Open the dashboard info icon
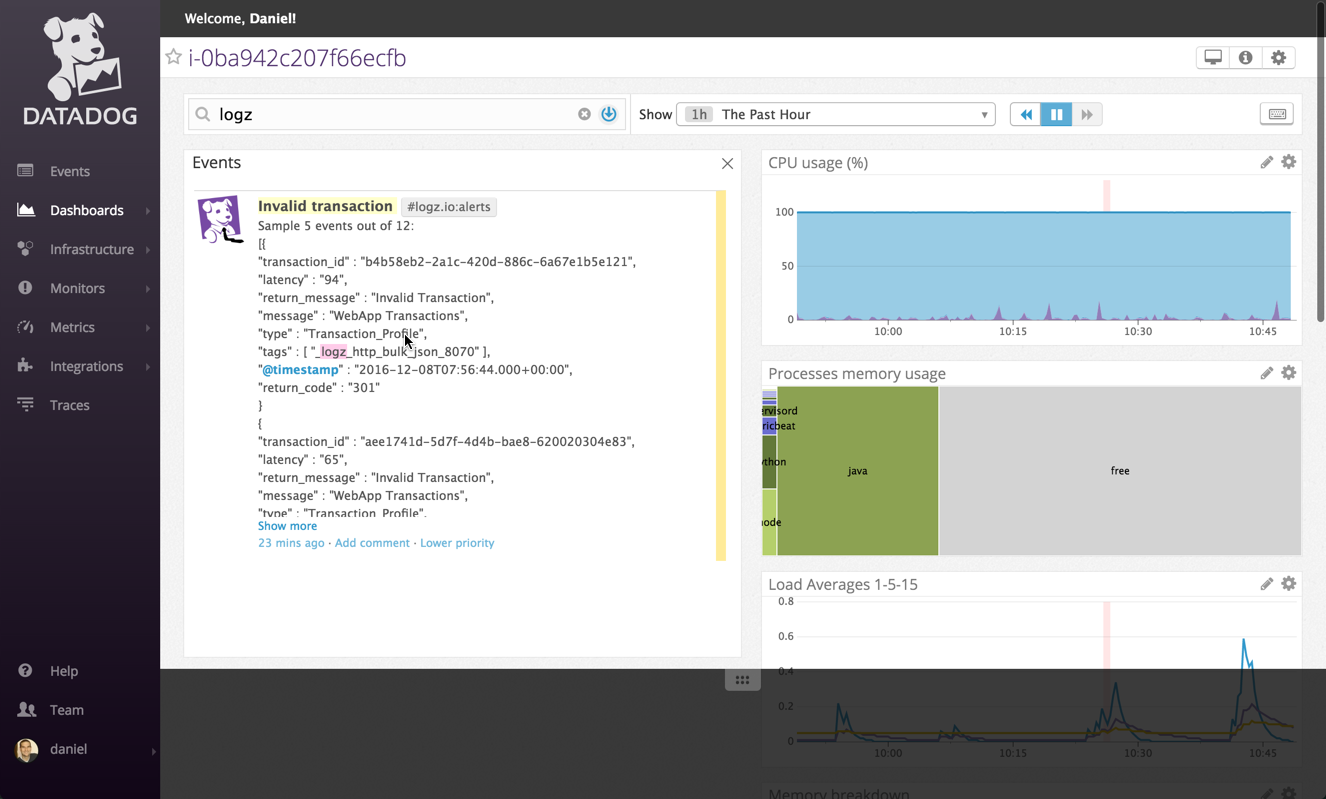This screenshot has width=1326, height=799. tap(1245, 58)
